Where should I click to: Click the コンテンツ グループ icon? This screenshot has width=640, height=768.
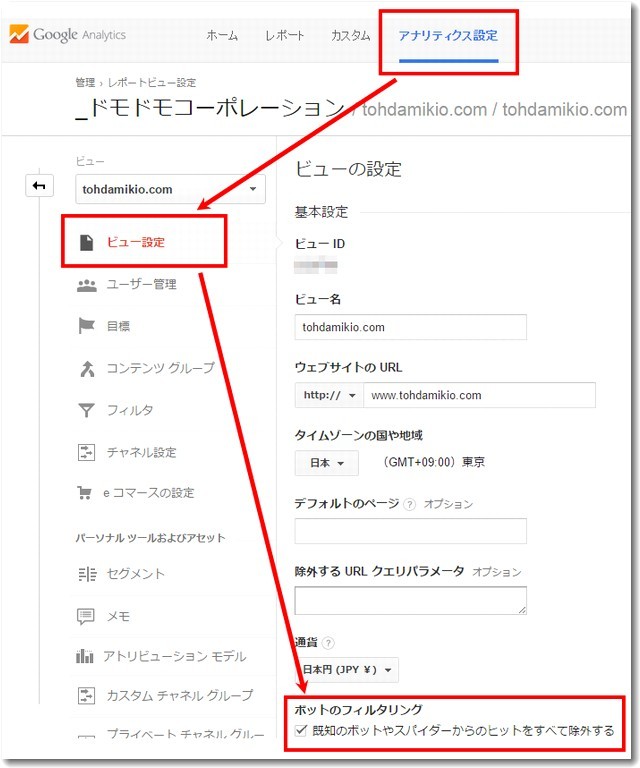tap(87, 368)
